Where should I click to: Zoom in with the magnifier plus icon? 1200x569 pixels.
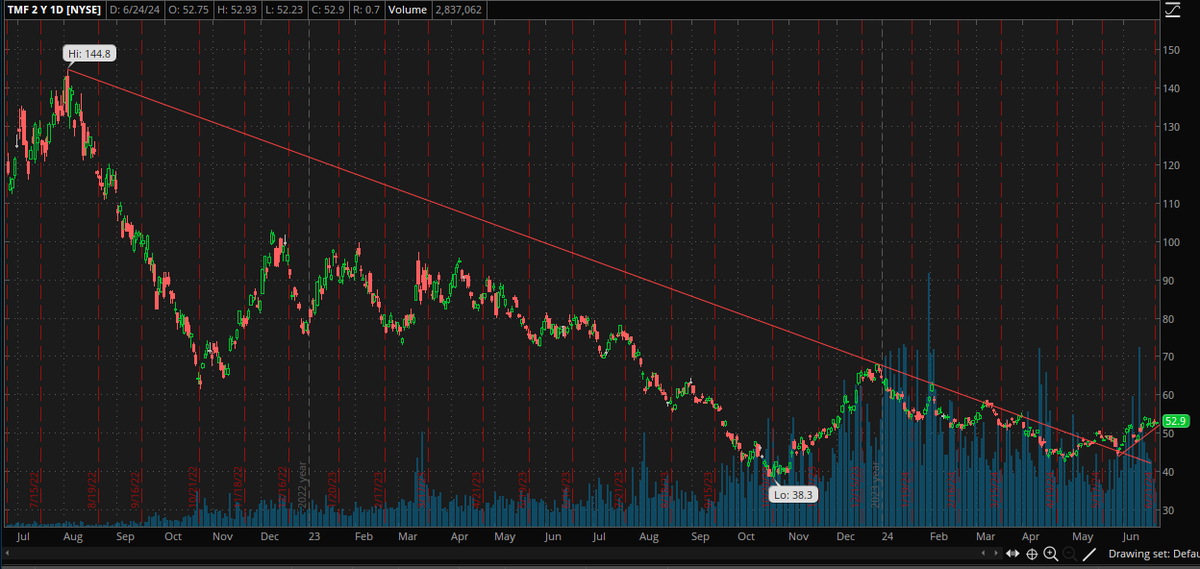1051,554
